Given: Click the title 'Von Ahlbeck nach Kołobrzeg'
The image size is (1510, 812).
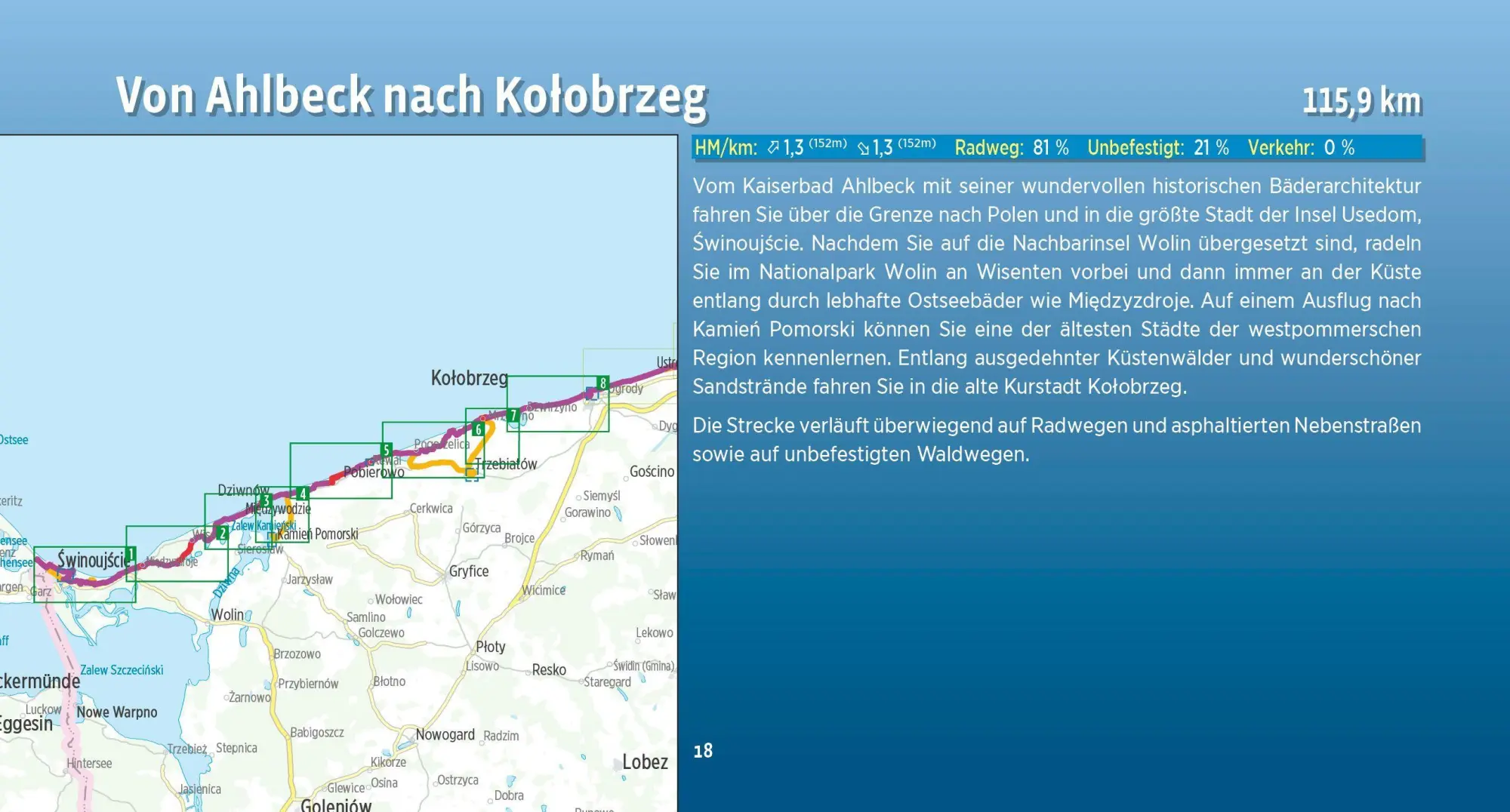Looking at the screenshot, I should tap(411, 96).
